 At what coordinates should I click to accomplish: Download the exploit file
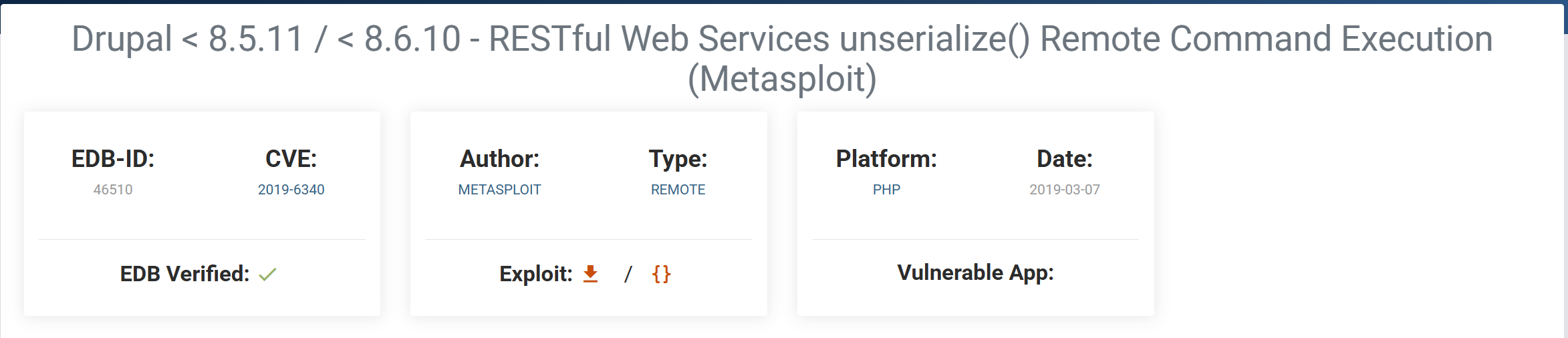point(590,274)
